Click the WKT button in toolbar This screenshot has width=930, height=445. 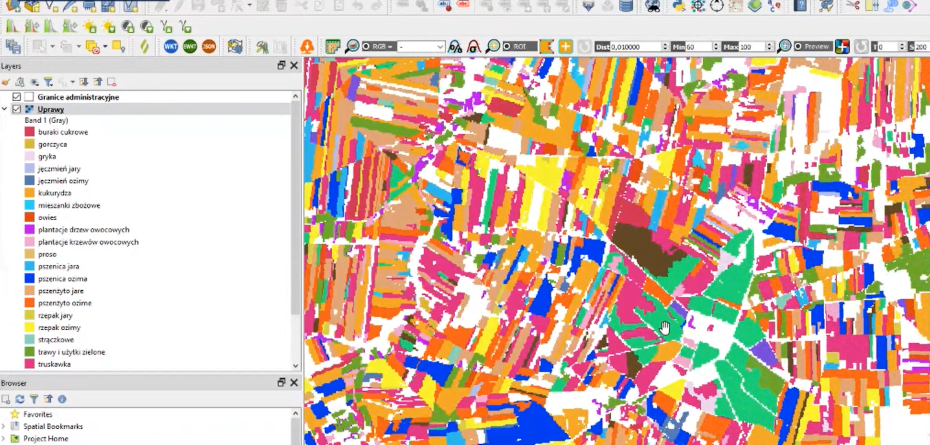(x=171, y=47)
